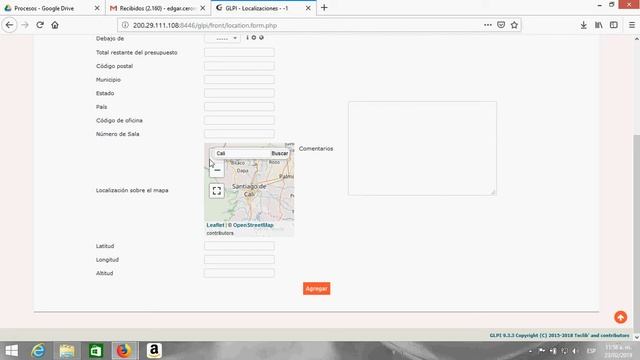Open File Explorer from taskbar
The height and width of the screenshot is (360, 640).
[67, 351]
